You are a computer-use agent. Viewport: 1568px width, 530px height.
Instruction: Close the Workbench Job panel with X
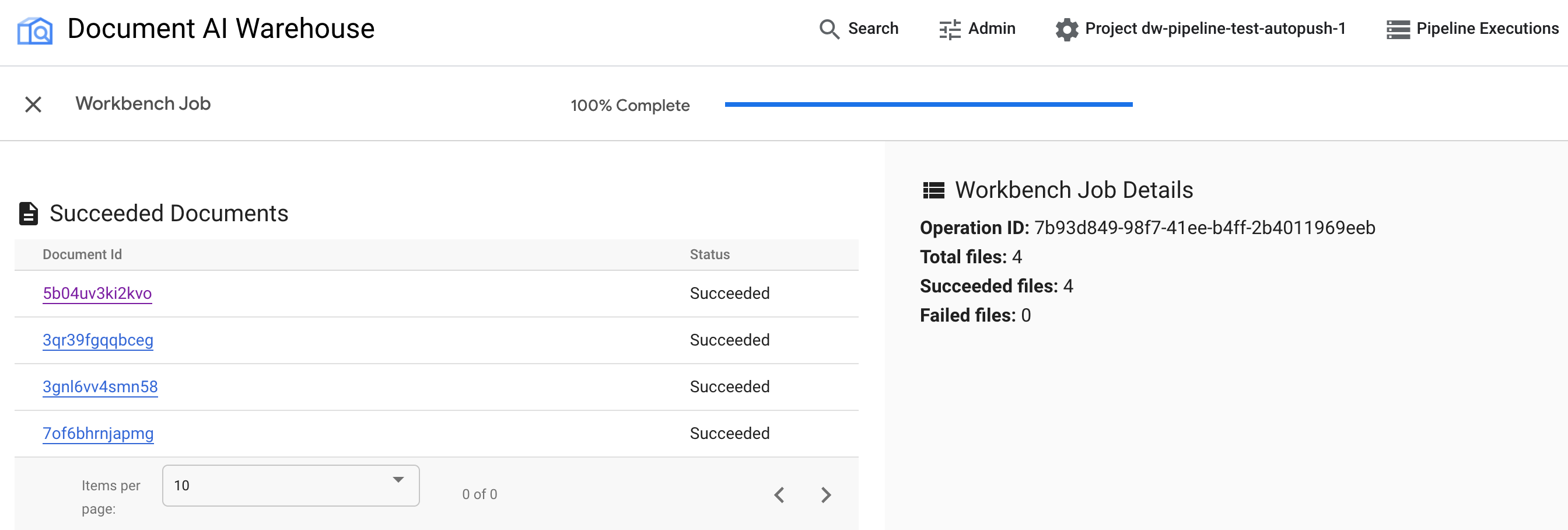(33, 105)
